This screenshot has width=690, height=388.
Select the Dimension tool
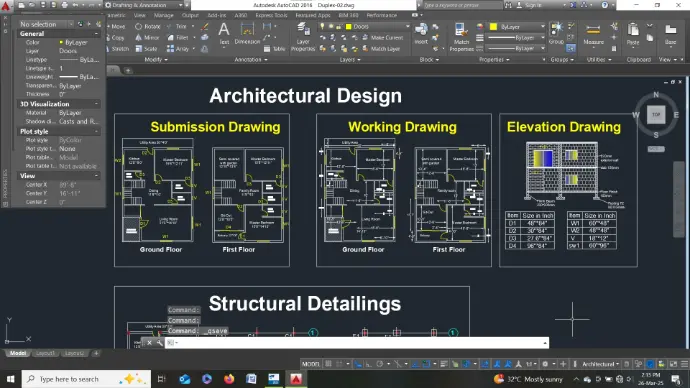point(247,34)
